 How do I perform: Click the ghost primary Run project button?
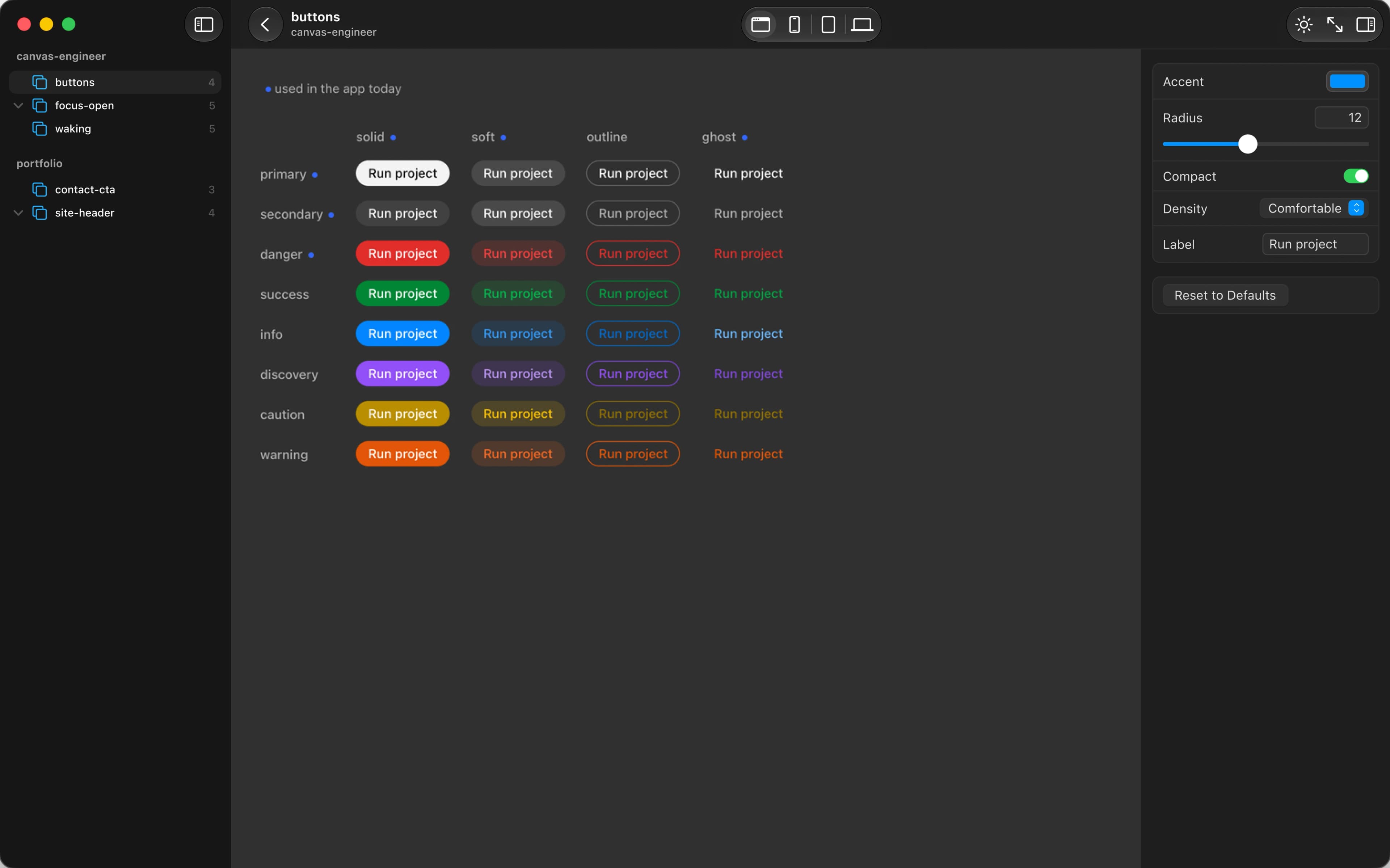click(748, 173)
